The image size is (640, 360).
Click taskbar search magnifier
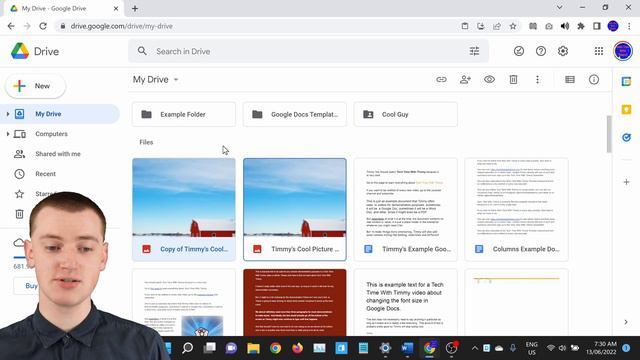(x=187, y=348)
